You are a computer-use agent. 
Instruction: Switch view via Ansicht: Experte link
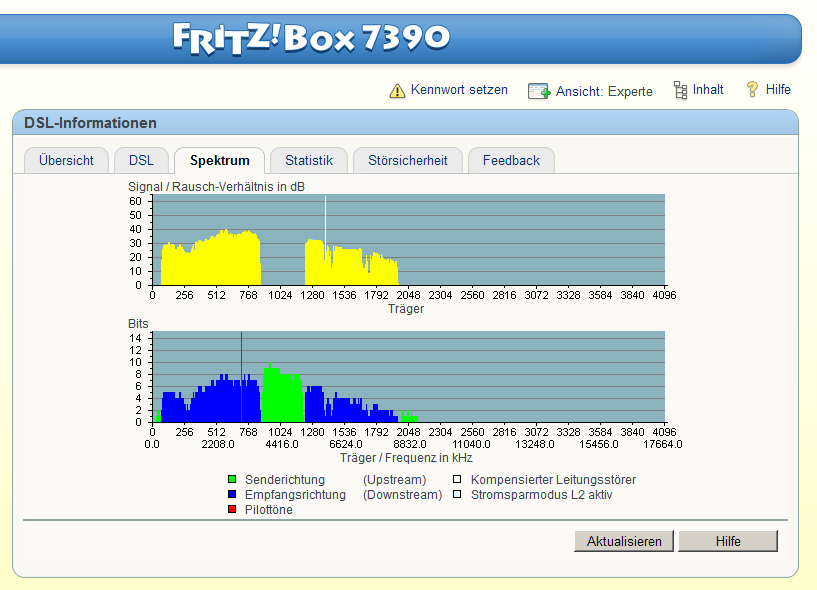(604, 91)
